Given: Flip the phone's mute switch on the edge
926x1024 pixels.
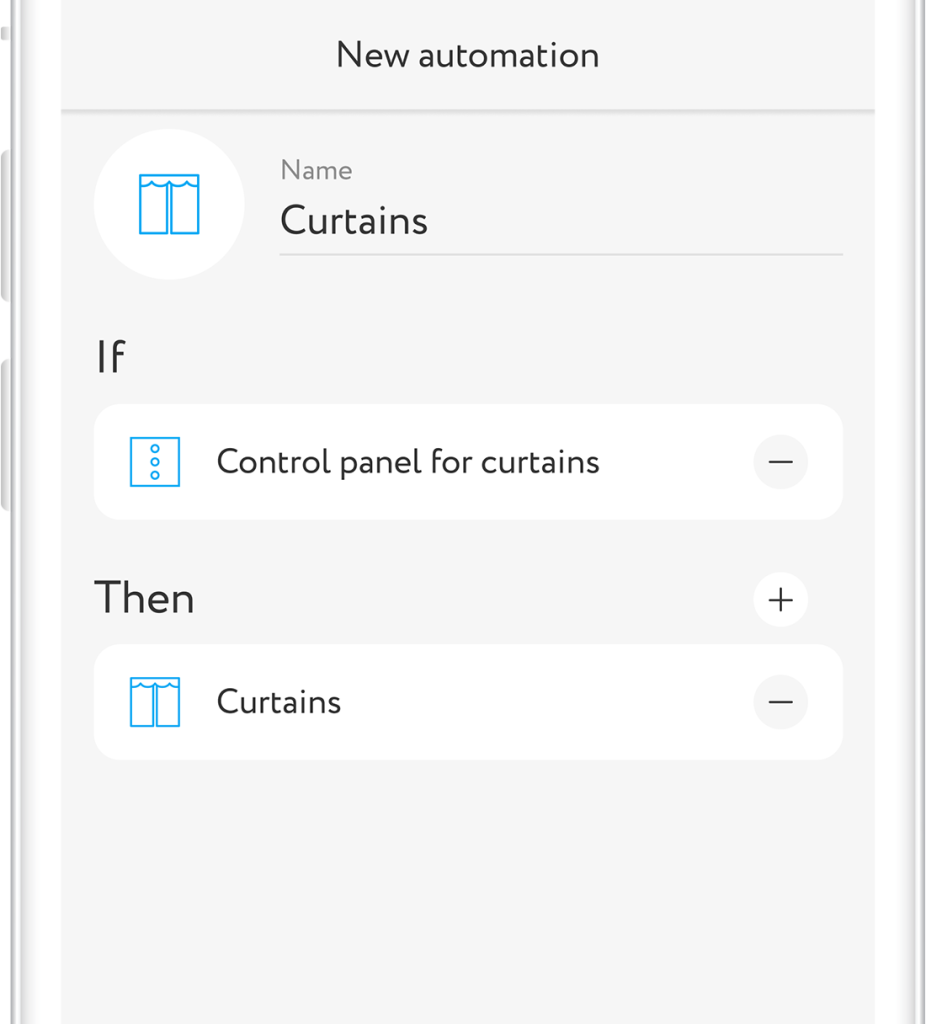Looking at the screenshot, I should [x=5, y=30].
